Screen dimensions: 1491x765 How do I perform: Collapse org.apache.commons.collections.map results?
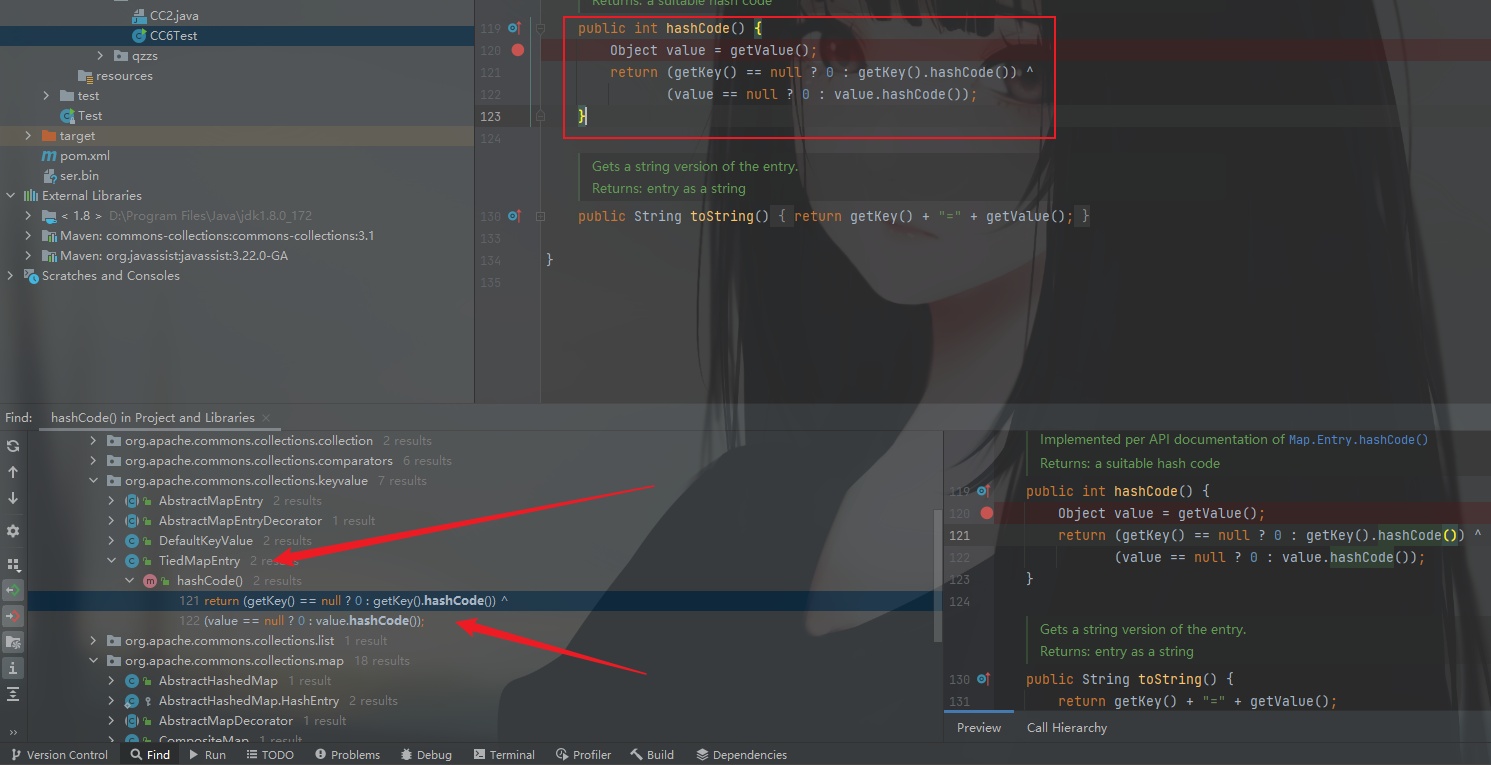(x=94, y=661)
